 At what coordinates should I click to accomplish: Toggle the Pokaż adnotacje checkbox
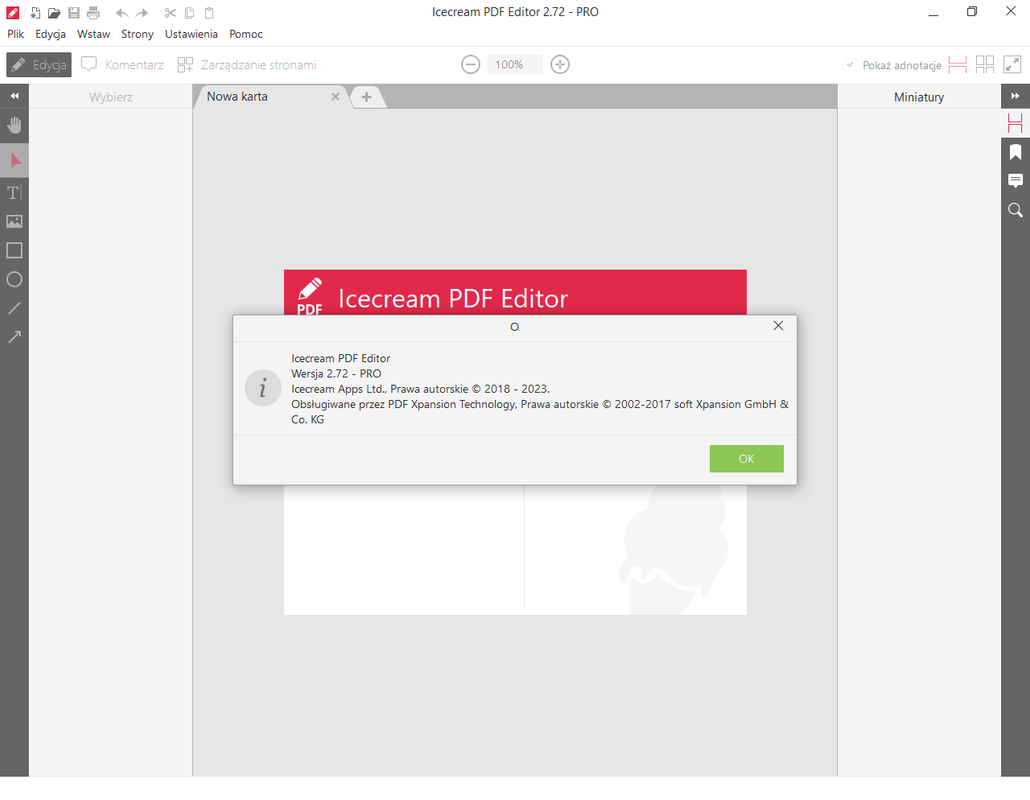[x=849, y=64]
